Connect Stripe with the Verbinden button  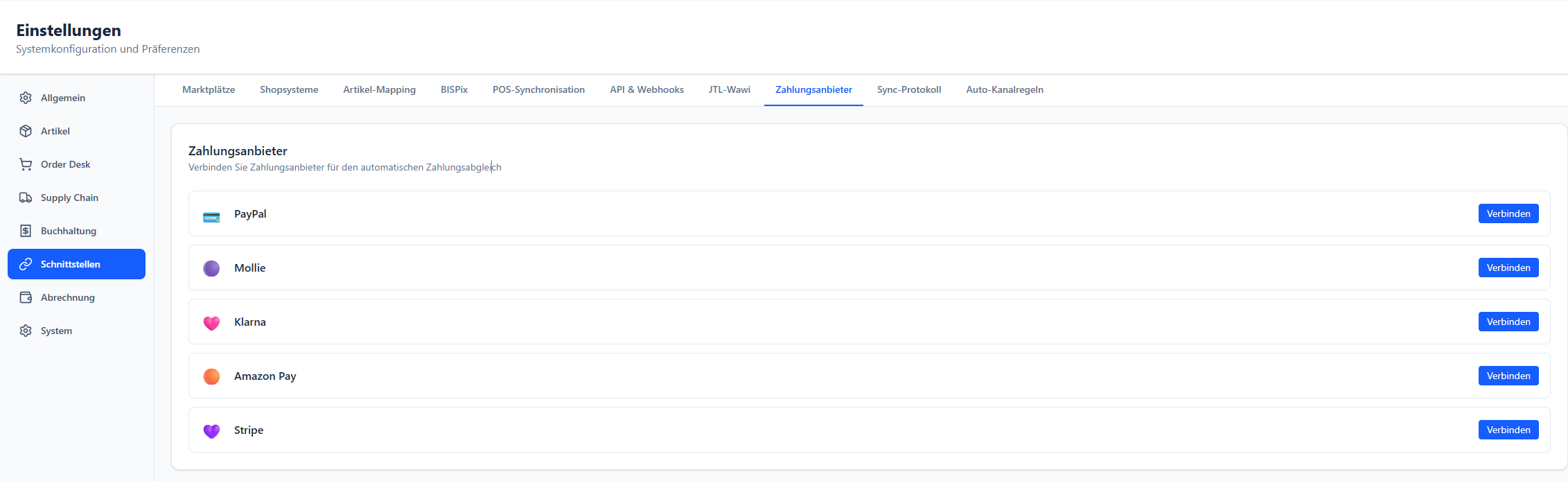pyautogui.click(x=1508, y=430)
